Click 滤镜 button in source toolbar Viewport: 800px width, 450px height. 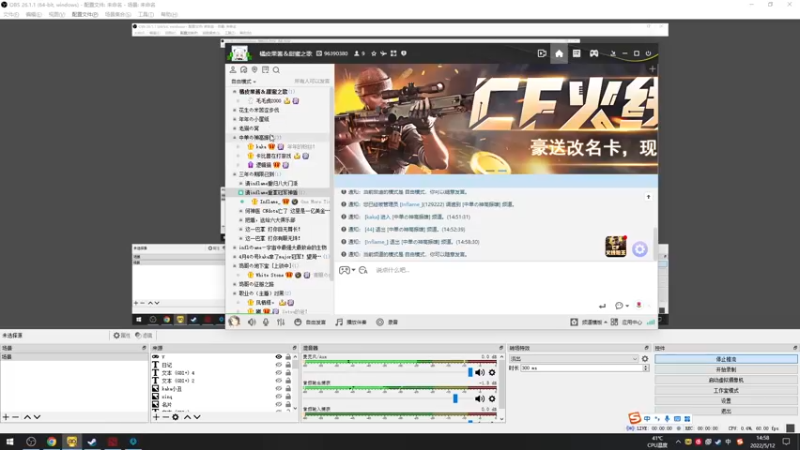pyautogui.click(x=144, y=335)
